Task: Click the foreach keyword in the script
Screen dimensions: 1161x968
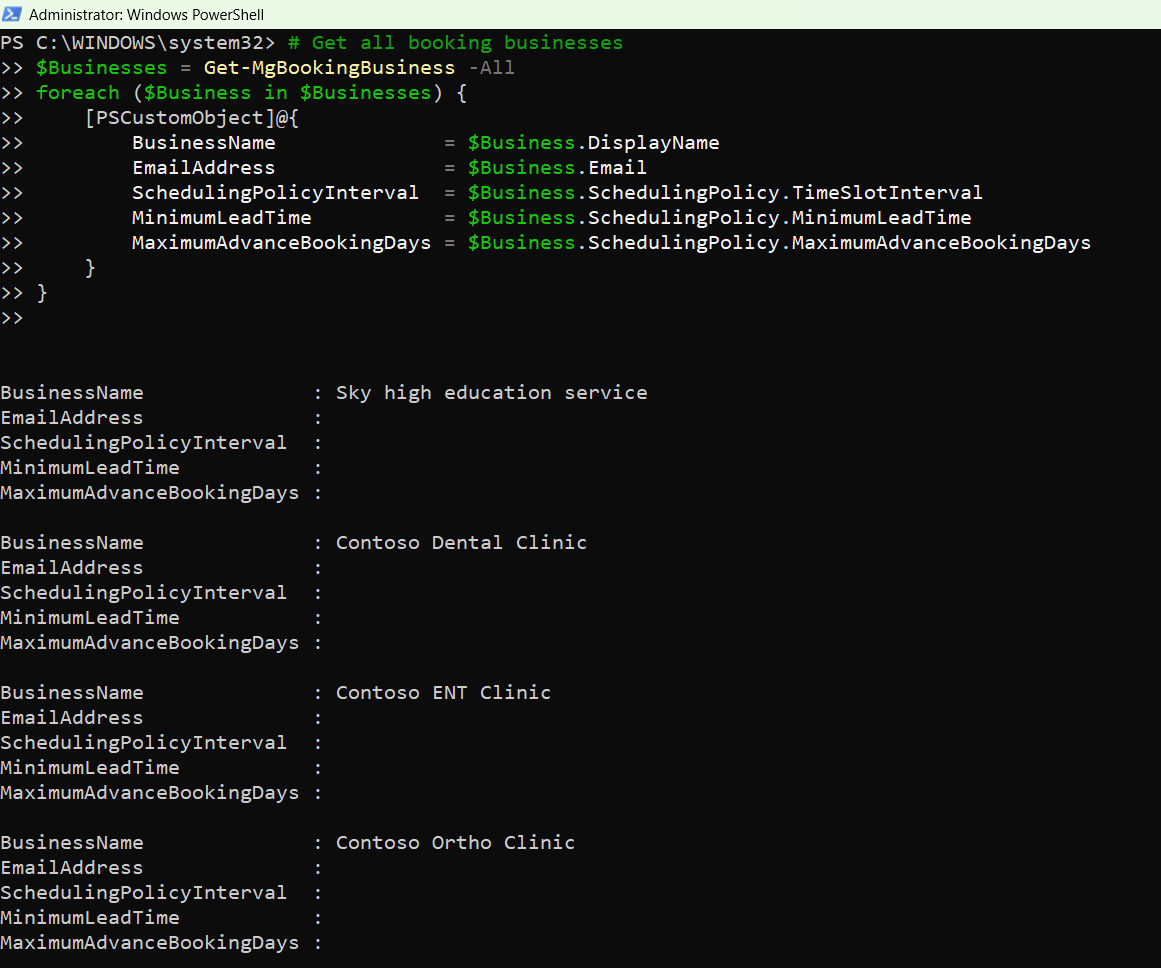Action: point(78,93)
